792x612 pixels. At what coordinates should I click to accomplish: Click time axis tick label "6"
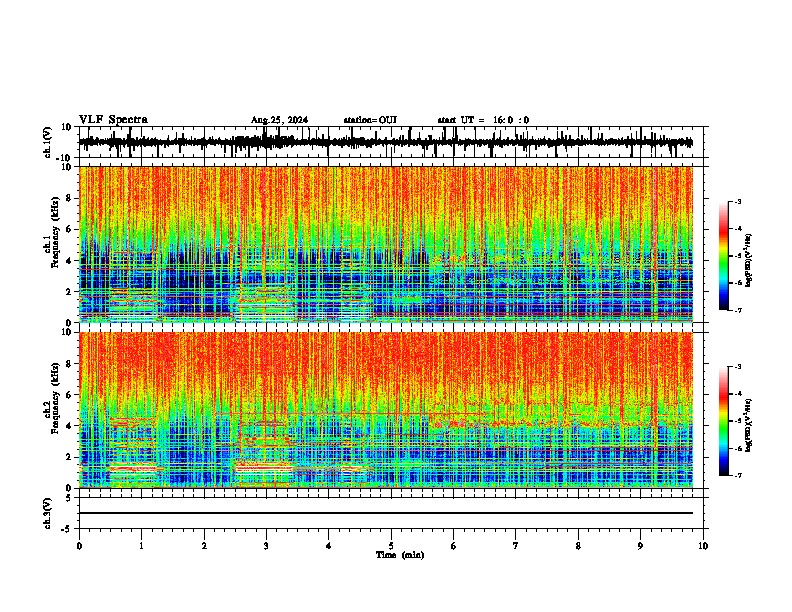pyautogui.click(x=454, y=546)
